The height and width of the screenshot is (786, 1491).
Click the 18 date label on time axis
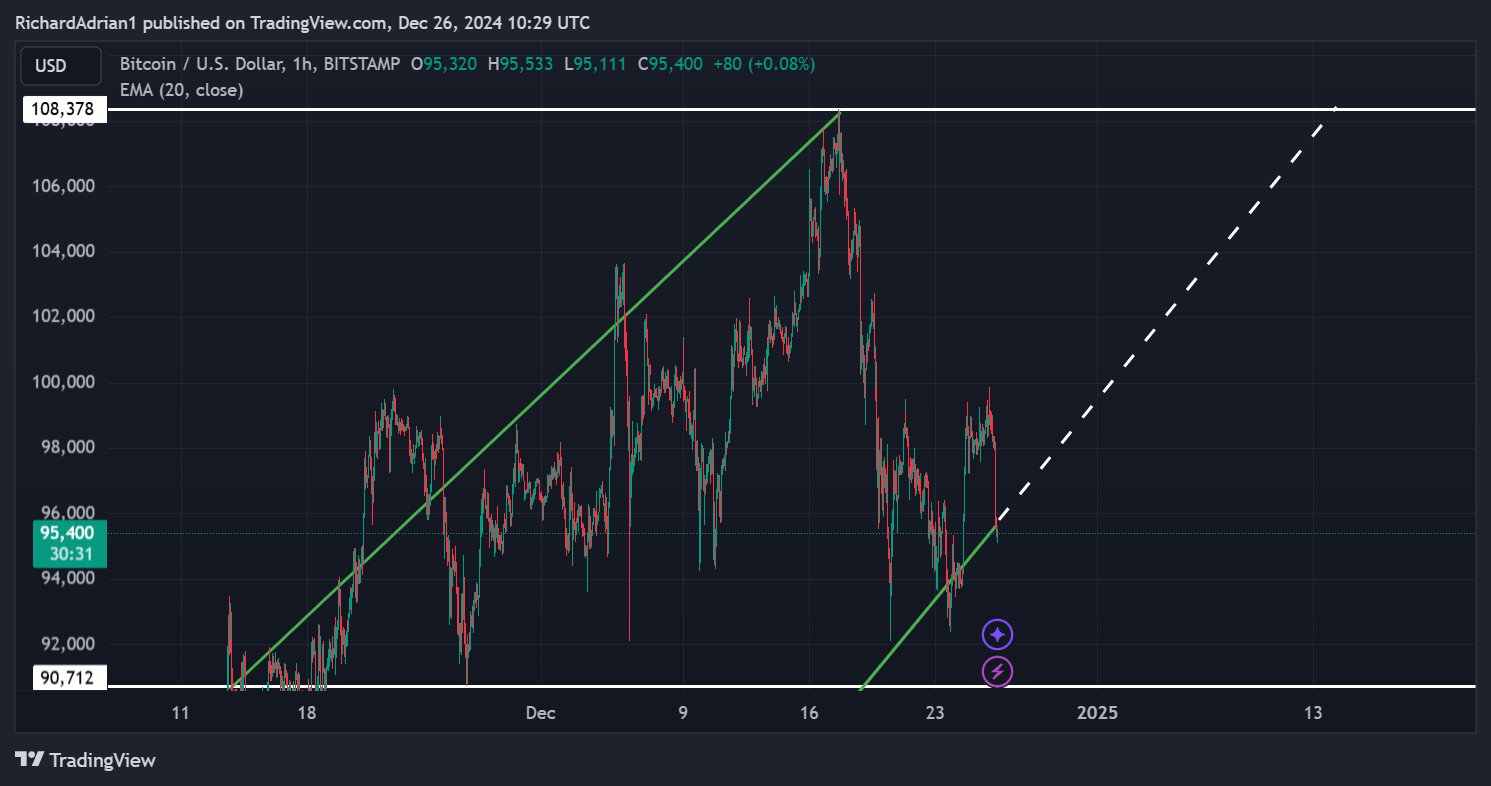pos(307,713)
